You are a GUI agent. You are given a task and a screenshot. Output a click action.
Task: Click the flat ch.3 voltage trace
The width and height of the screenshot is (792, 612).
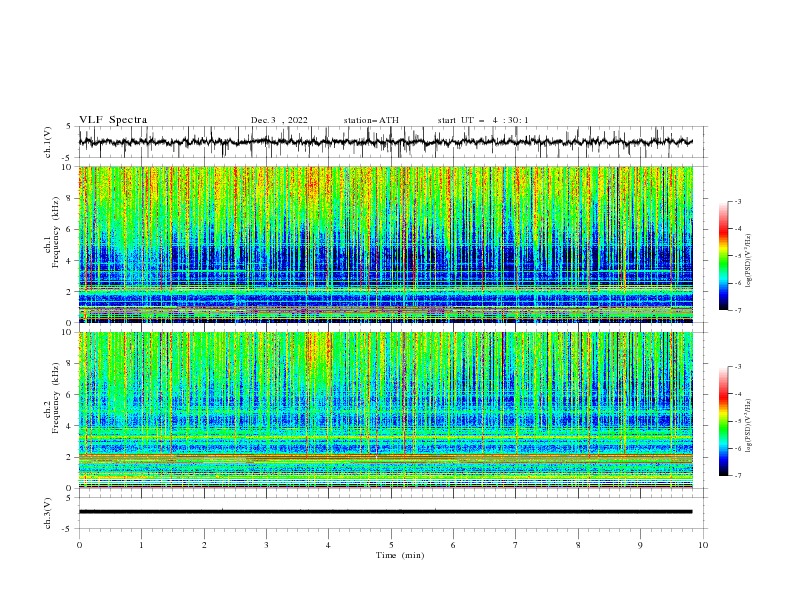click(x=385, y=512)
